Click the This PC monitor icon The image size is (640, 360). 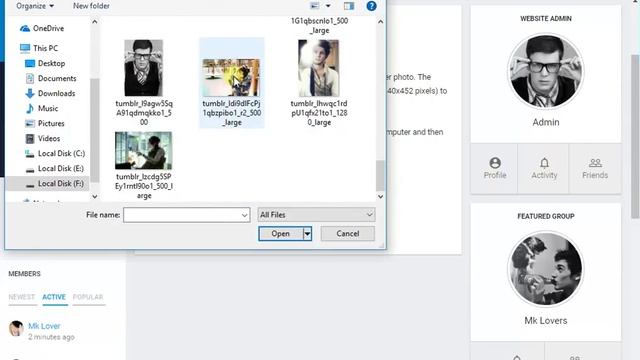coord(25,48)
